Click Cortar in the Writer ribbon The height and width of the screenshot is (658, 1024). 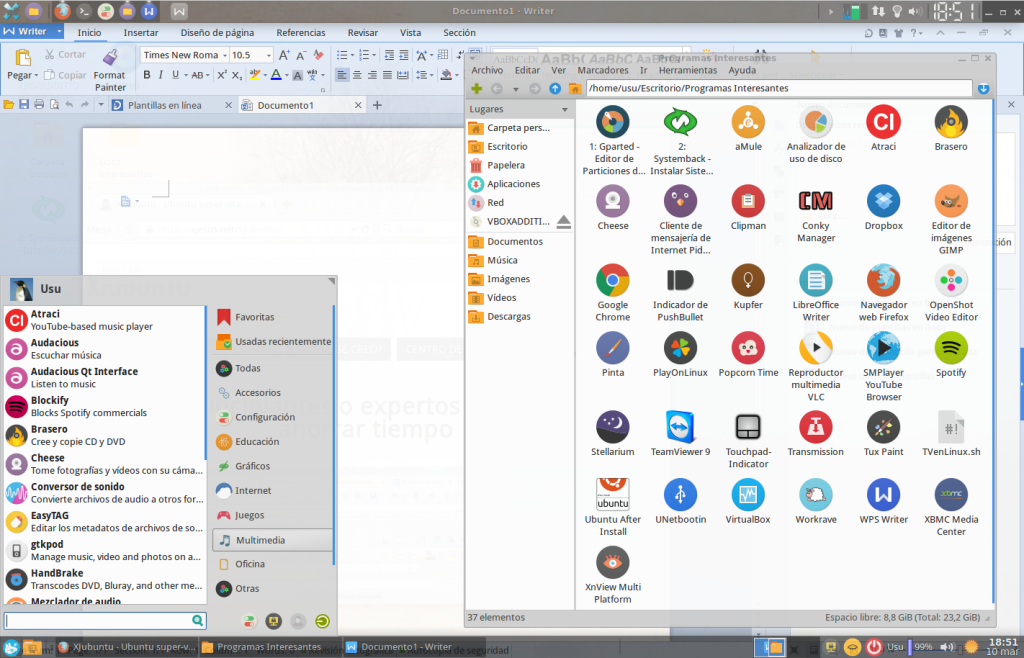(x=65, y=55)
